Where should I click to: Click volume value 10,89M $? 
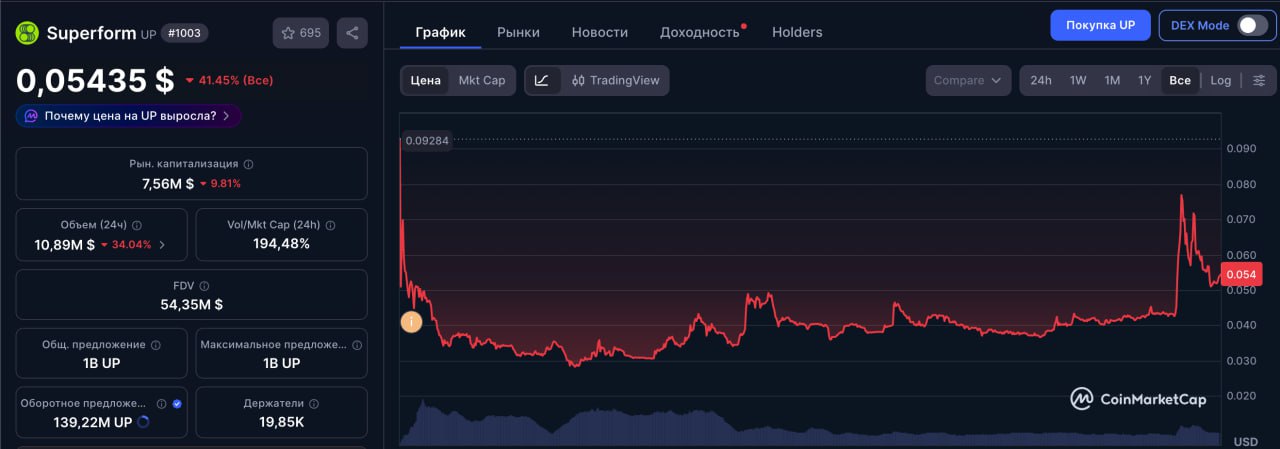pos(65,244)
